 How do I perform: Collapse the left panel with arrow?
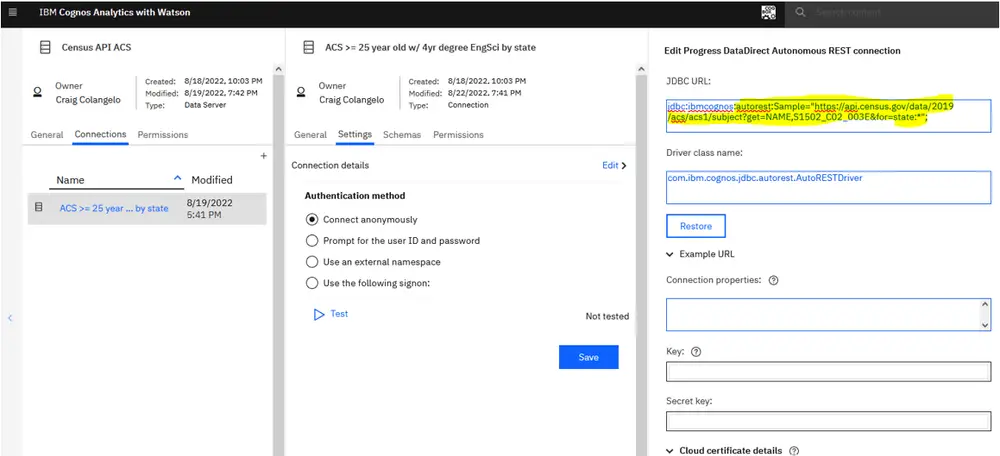[x=10, y=318]
